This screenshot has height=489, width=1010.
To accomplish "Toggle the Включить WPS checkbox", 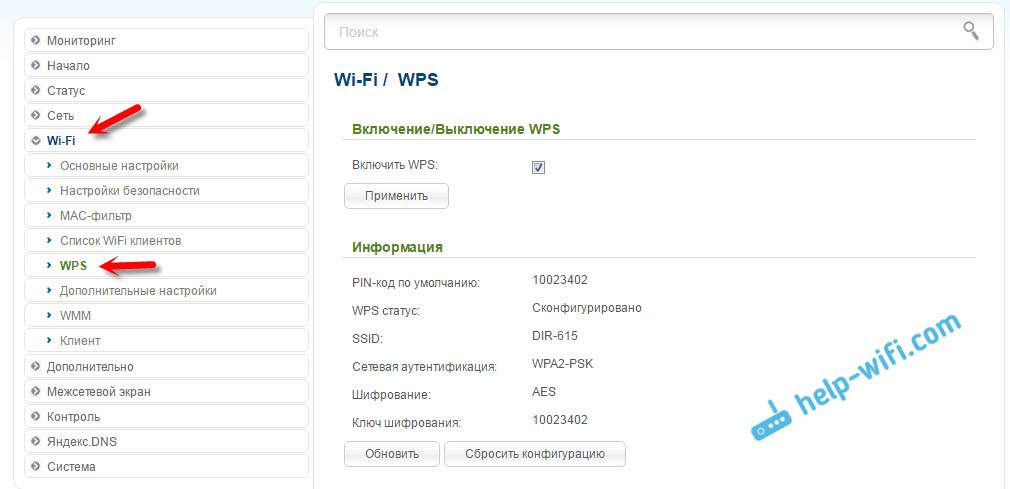I will pyautogui.click(x=538, y=167).
